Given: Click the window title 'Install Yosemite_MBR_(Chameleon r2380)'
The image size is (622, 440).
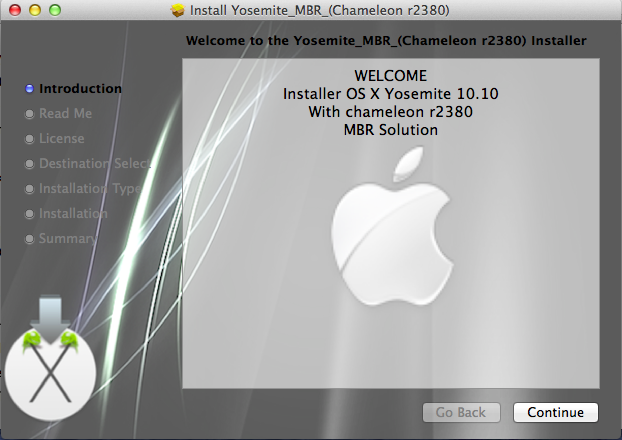Looking at the screenshot, I should point(319,10).
